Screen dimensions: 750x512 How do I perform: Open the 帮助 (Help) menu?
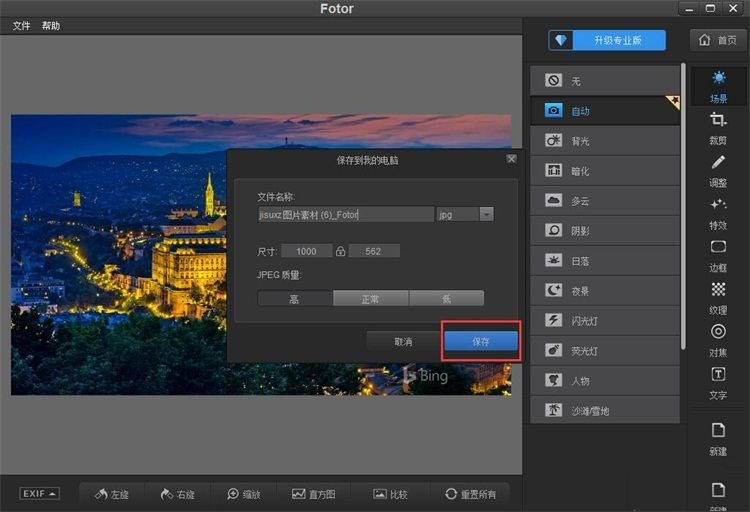51,26
